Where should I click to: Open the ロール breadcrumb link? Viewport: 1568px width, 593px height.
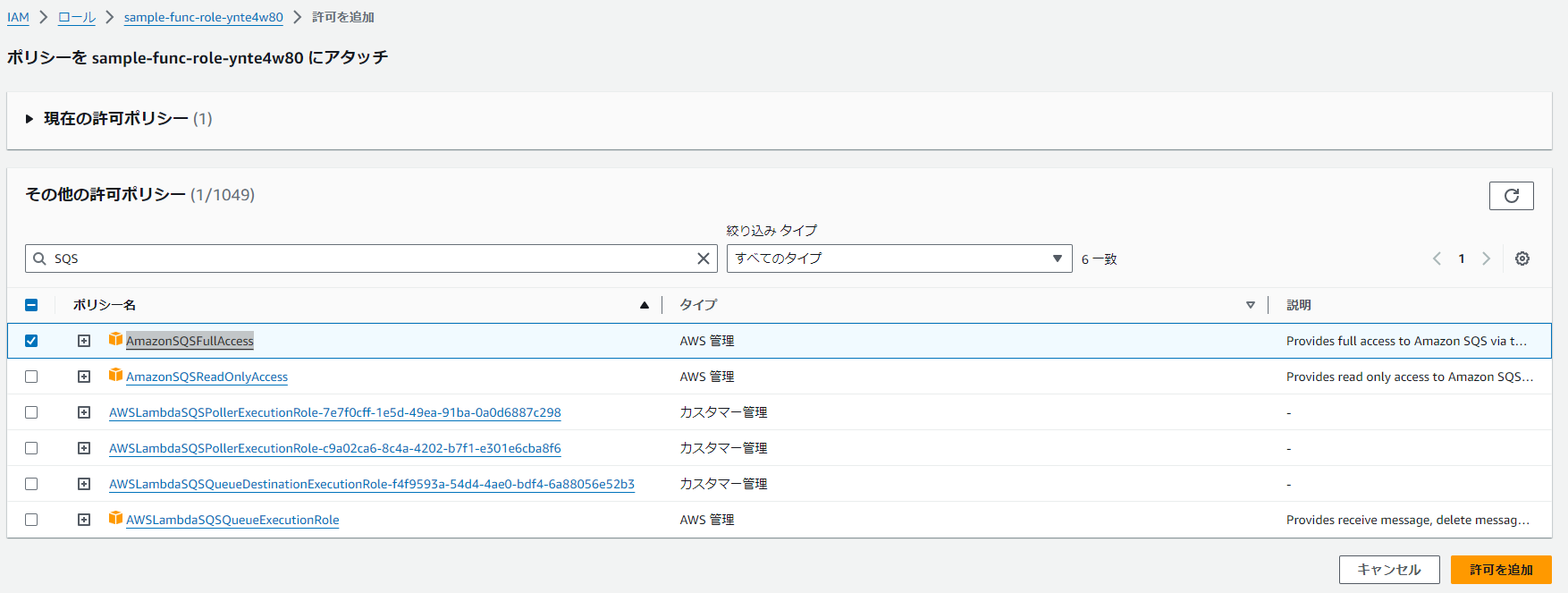click(x=77, y=17)
